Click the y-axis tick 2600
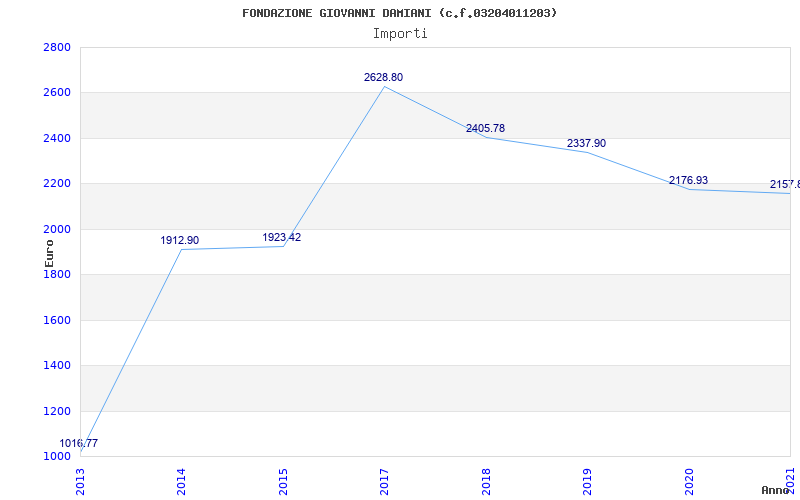The image size is (800, 500). (x=57, y=93)
